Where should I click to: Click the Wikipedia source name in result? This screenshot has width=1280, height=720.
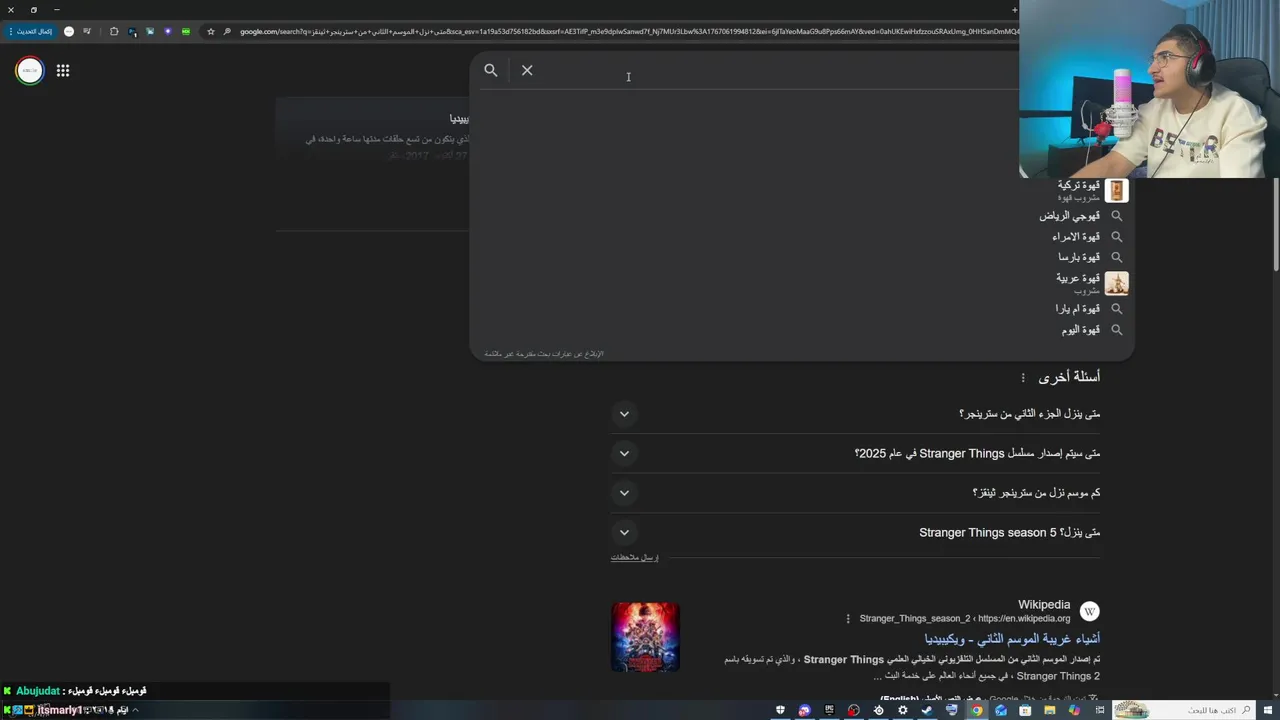tap(1044, 605)
